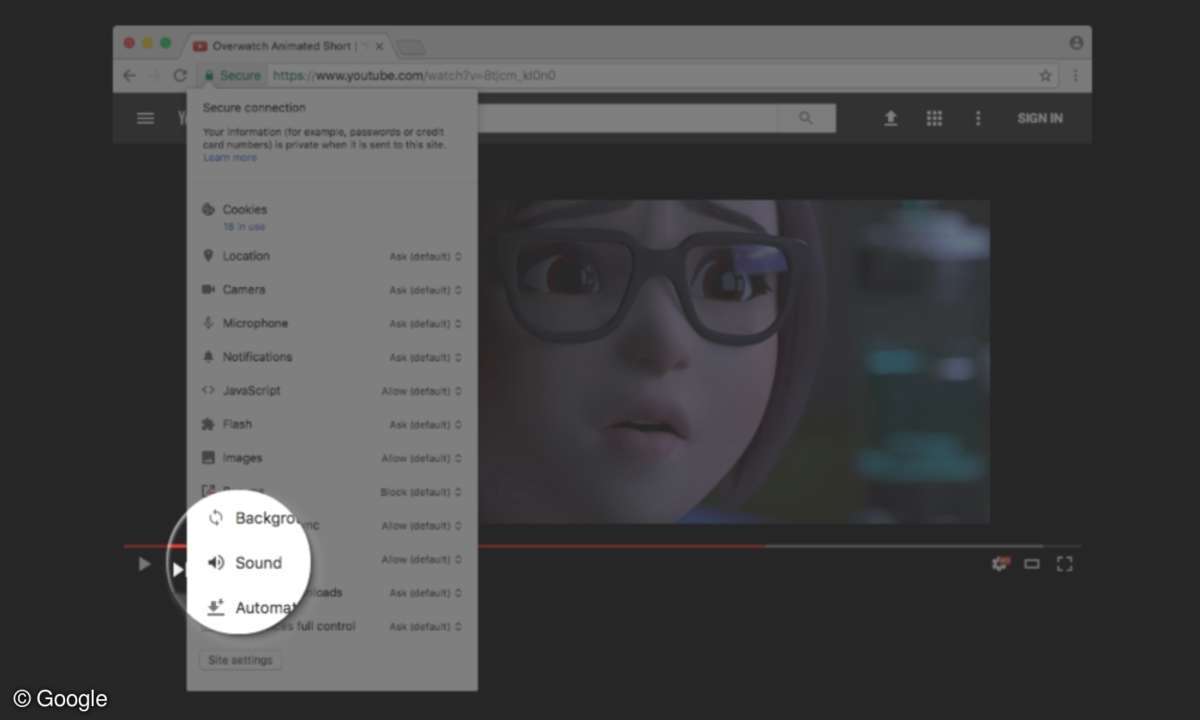Image resolution: width=1200 pixels, height=720 pixels.
Task: Play the video with the play button
Action: point(144,564)
